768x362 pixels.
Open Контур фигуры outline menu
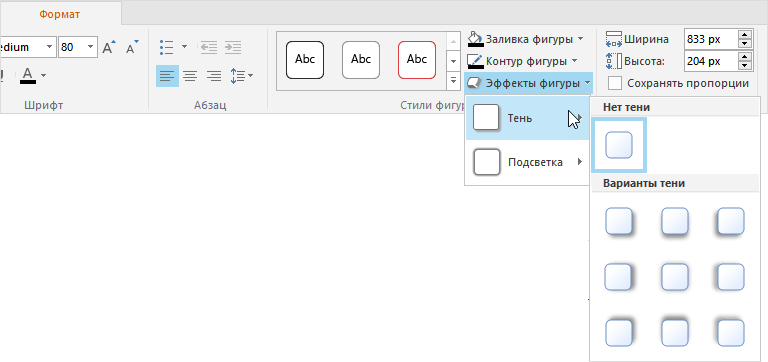tap(524, 61)
